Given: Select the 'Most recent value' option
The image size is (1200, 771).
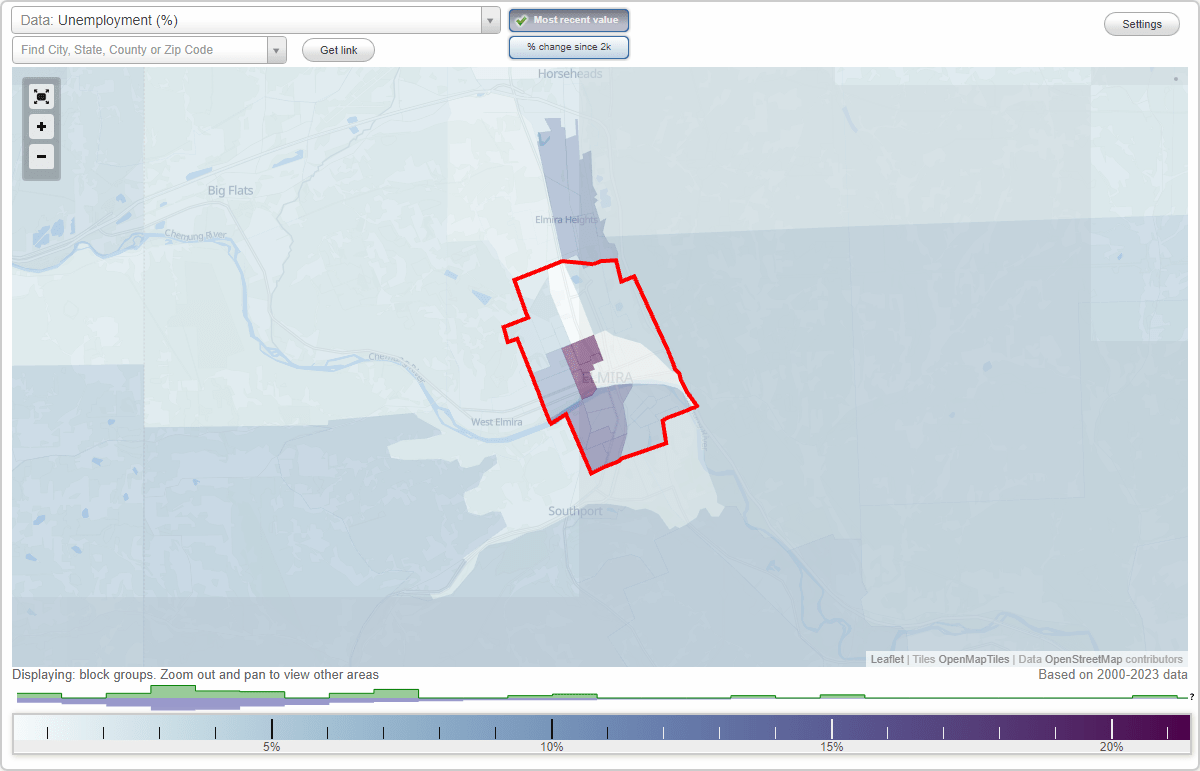Looking at the screenshot, I should tap(568, 19).
